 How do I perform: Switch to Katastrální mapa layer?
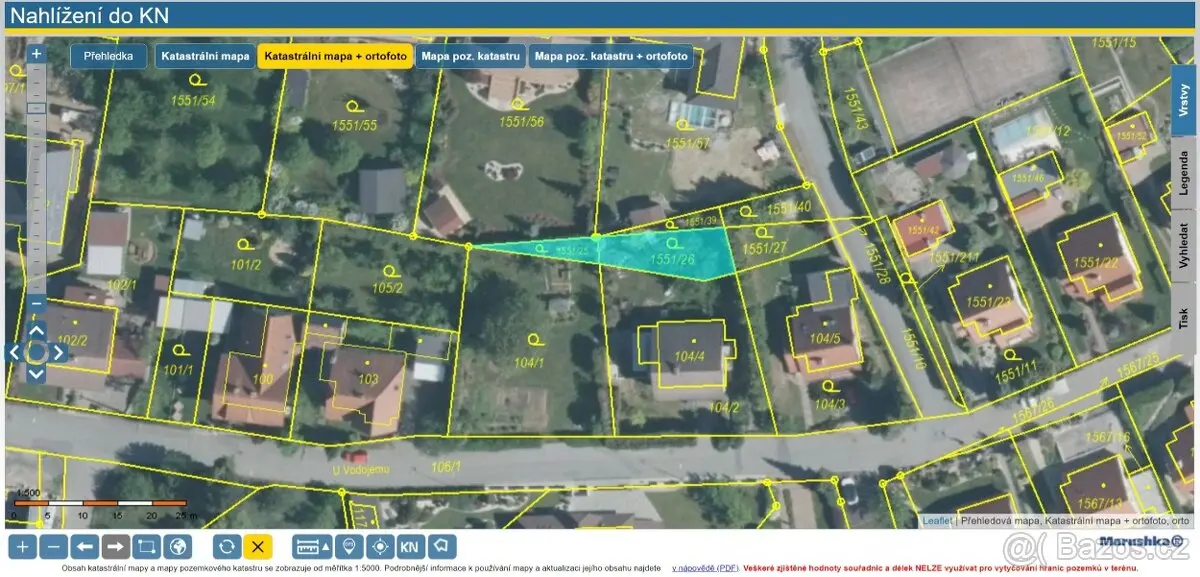point(205,56)
